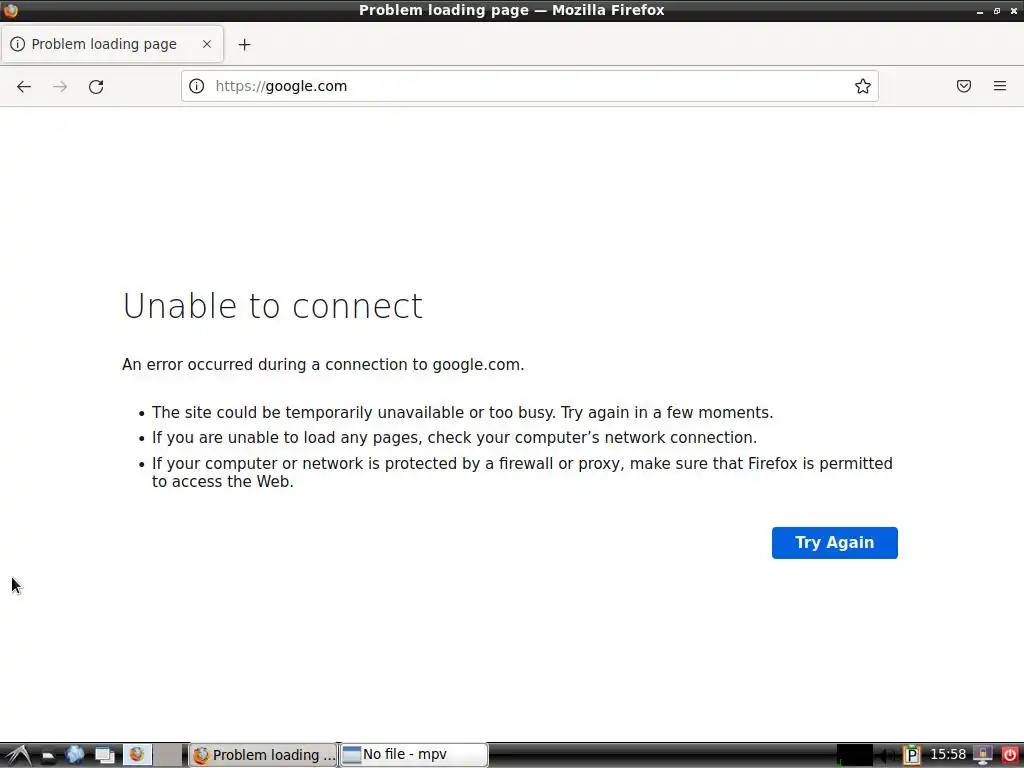1024x768 pixels.
Task: Open the clipboard manager tray icon
Action: 912,756
